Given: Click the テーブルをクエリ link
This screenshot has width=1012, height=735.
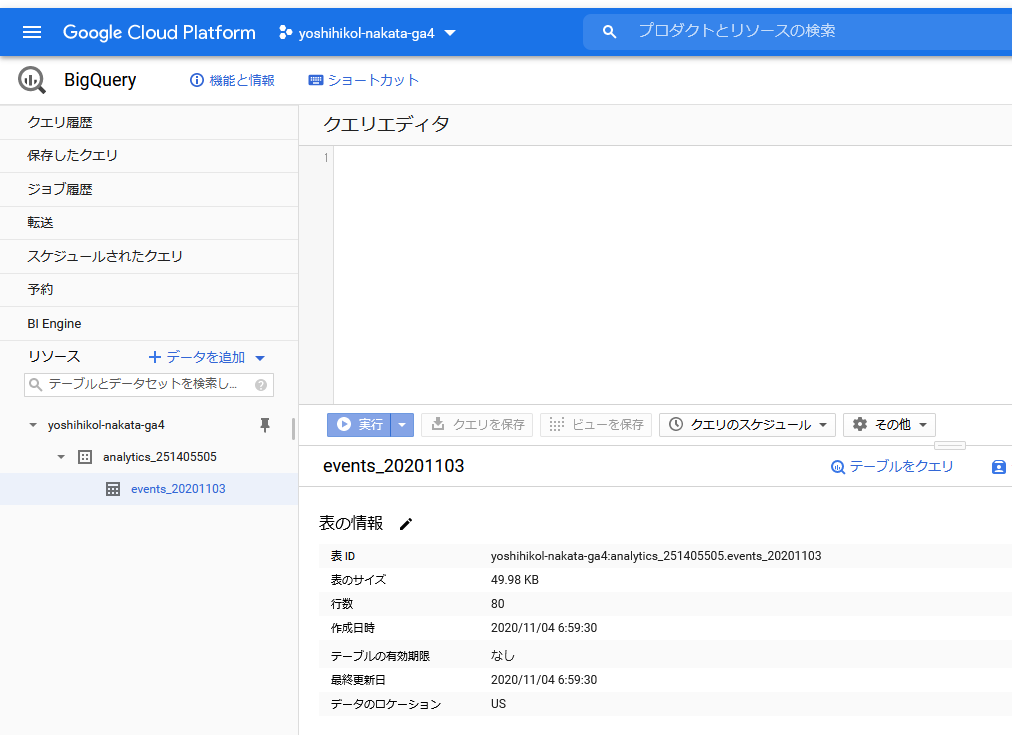Looking at the screenshot, I should pos(892,467).
